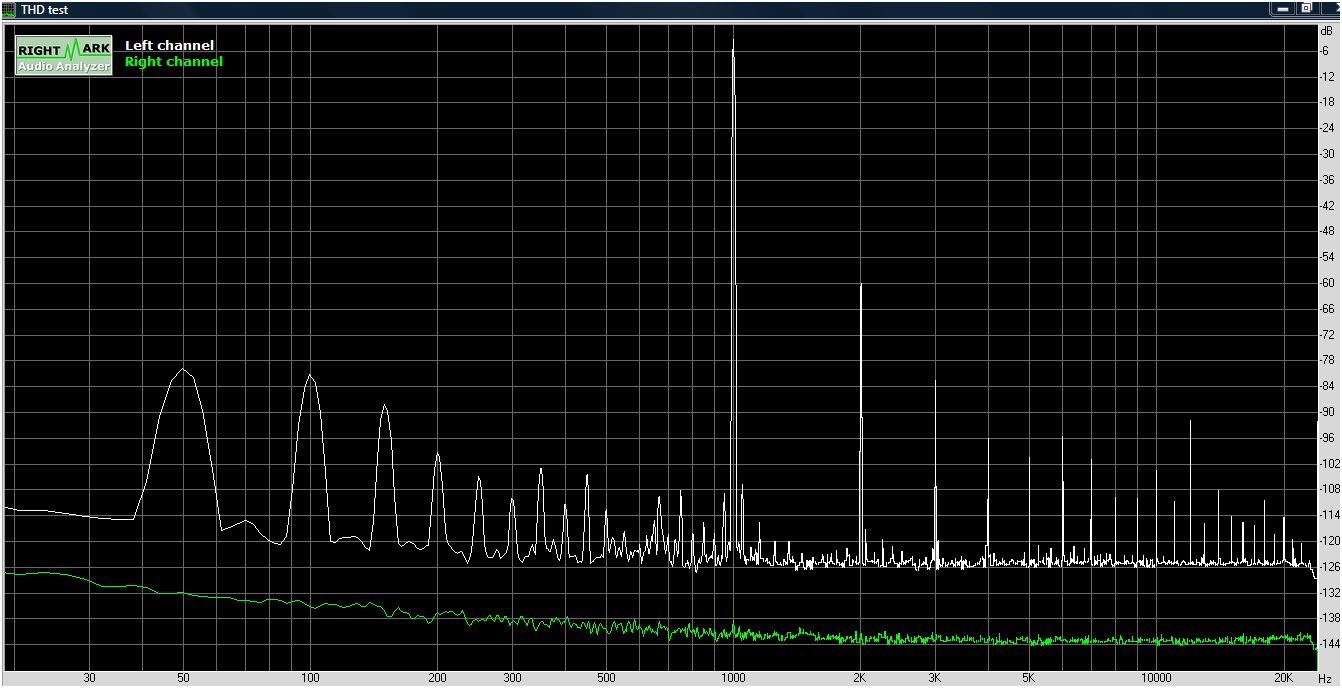This screenshot has height=688, width=1342.
Task: Click the -60 dB axis label
Action: [1326, 283]
